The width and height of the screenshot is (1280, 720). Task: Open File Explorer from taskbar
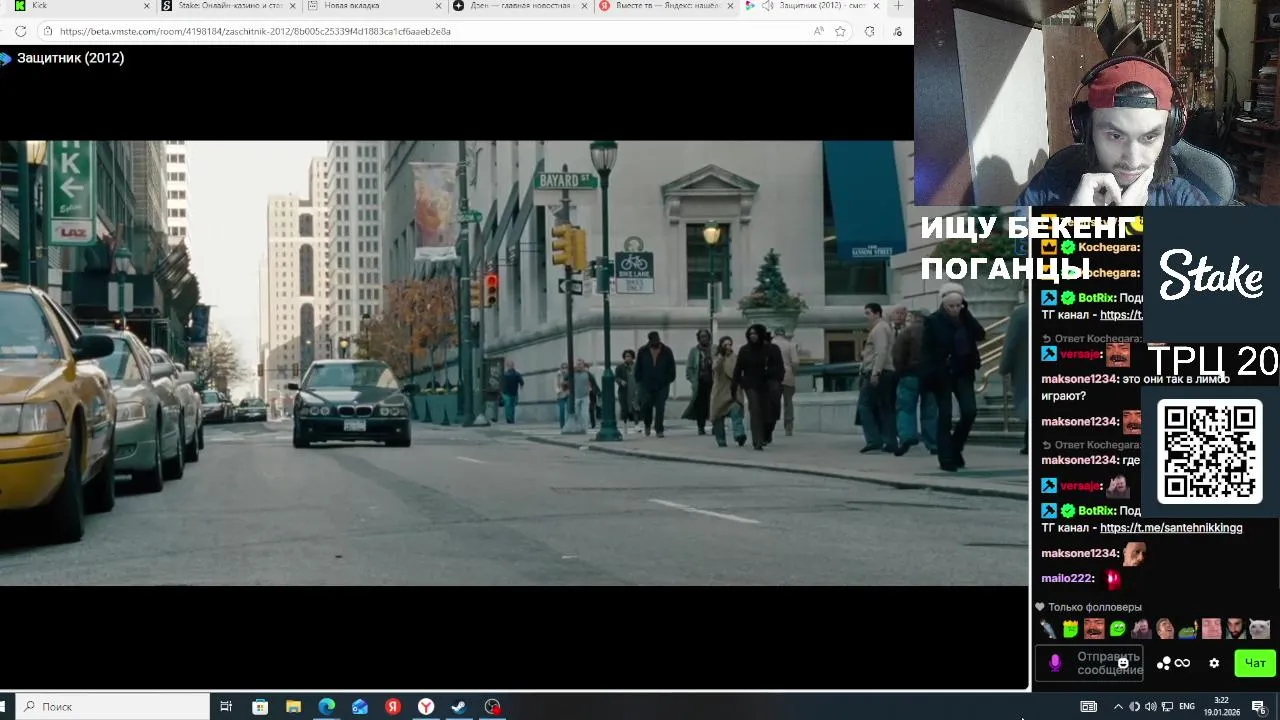coord(293,706)
